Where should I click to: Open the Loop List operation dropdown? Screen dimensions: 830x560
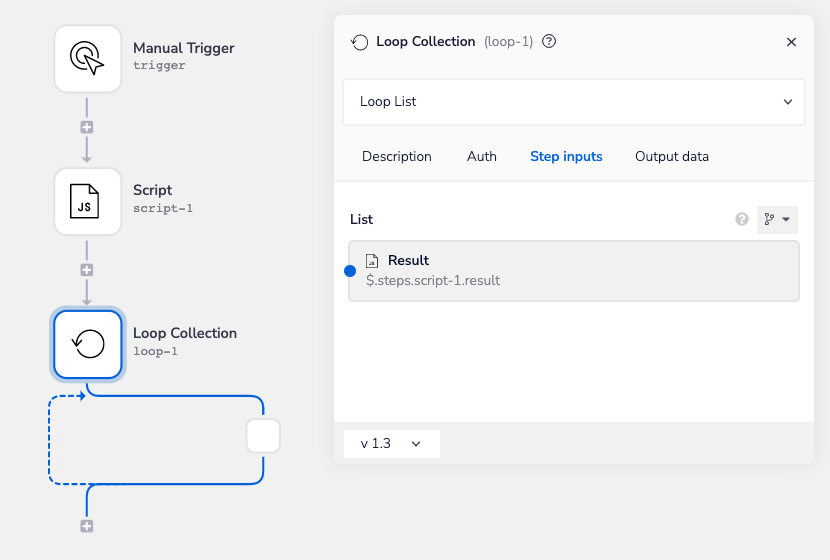[x=574, y=102]
